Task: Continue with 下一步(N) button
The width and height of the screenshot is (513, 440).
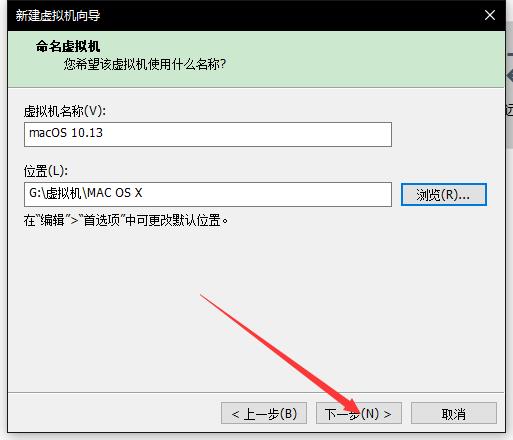Action: 359,413
